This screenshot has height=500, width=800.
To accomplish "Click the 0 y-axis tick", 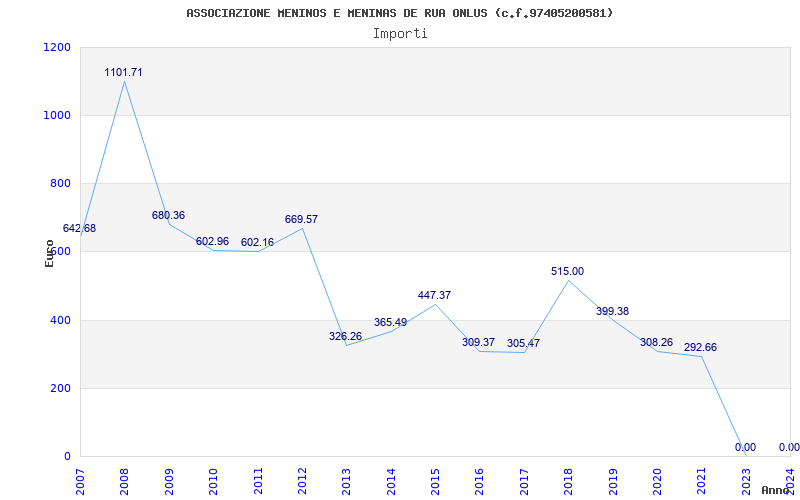I will point(67,456).
